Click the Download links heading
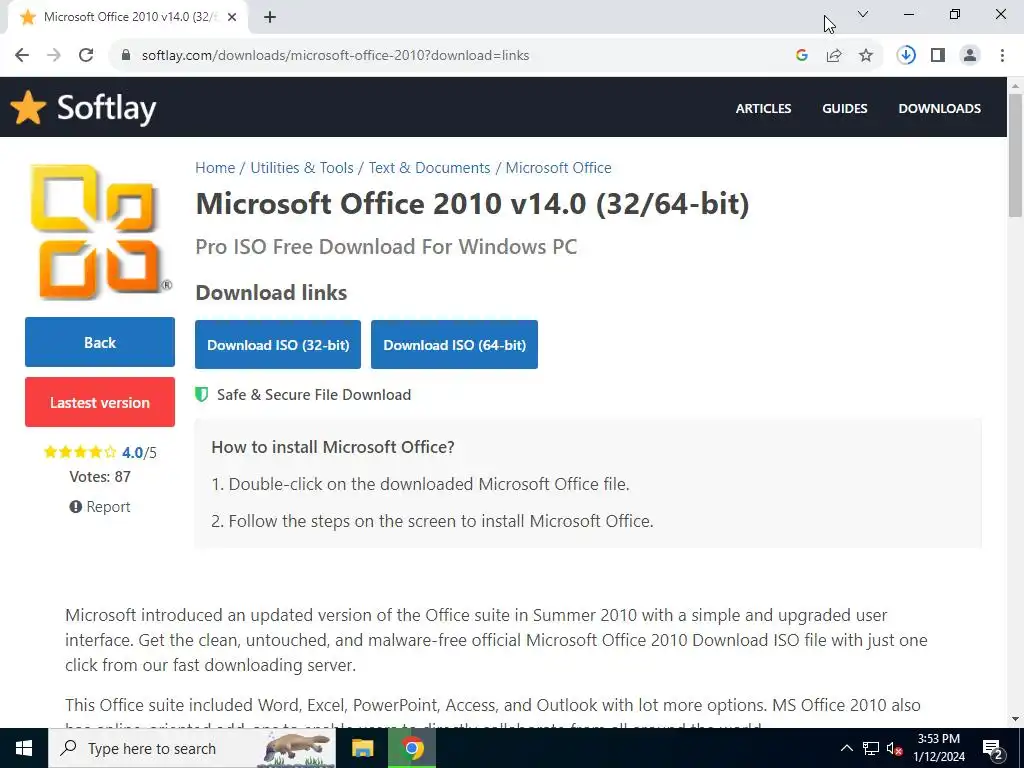This screenshot has height=768, width=1024. coord(271,293)
